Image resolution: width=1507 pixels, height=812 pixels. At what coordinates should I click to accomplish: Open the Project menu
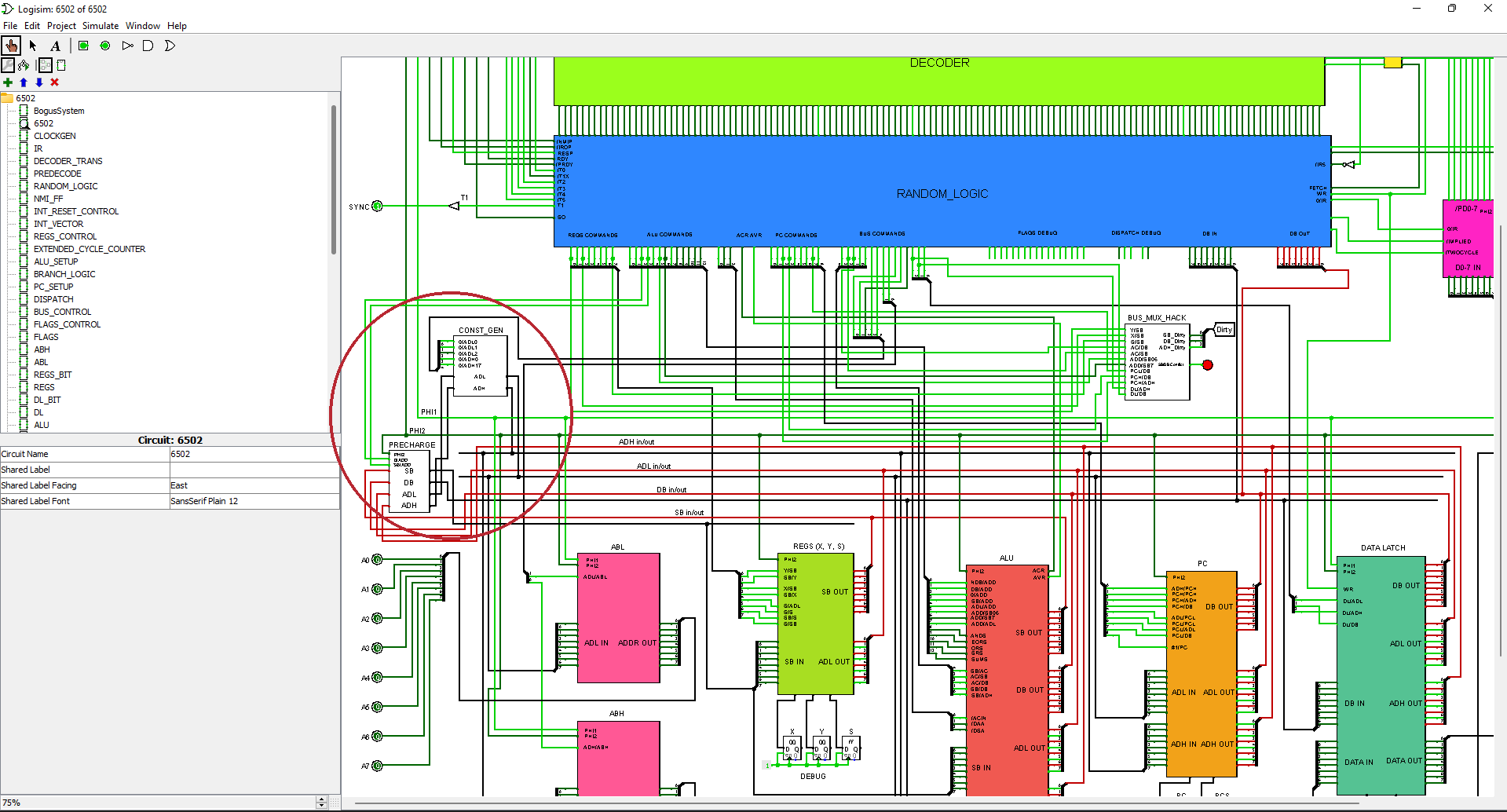point(61,26)
